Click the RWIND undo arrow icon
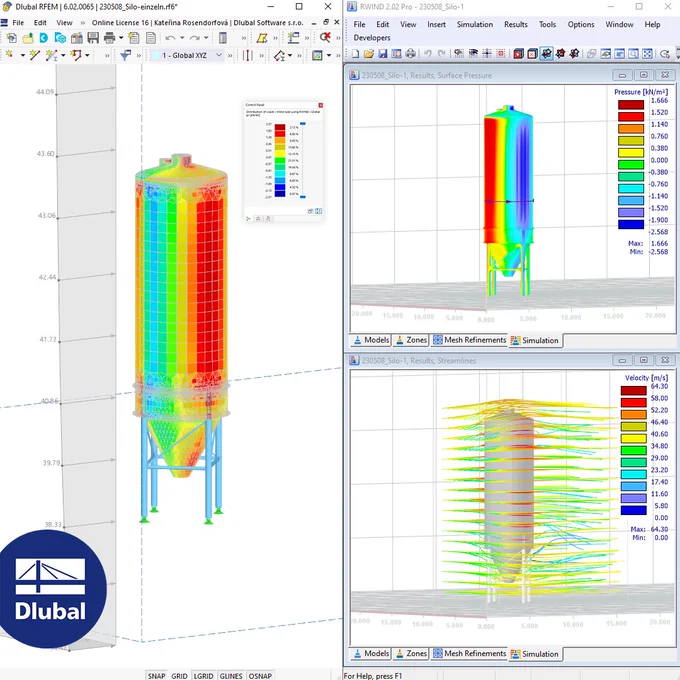 coord(428,54)
